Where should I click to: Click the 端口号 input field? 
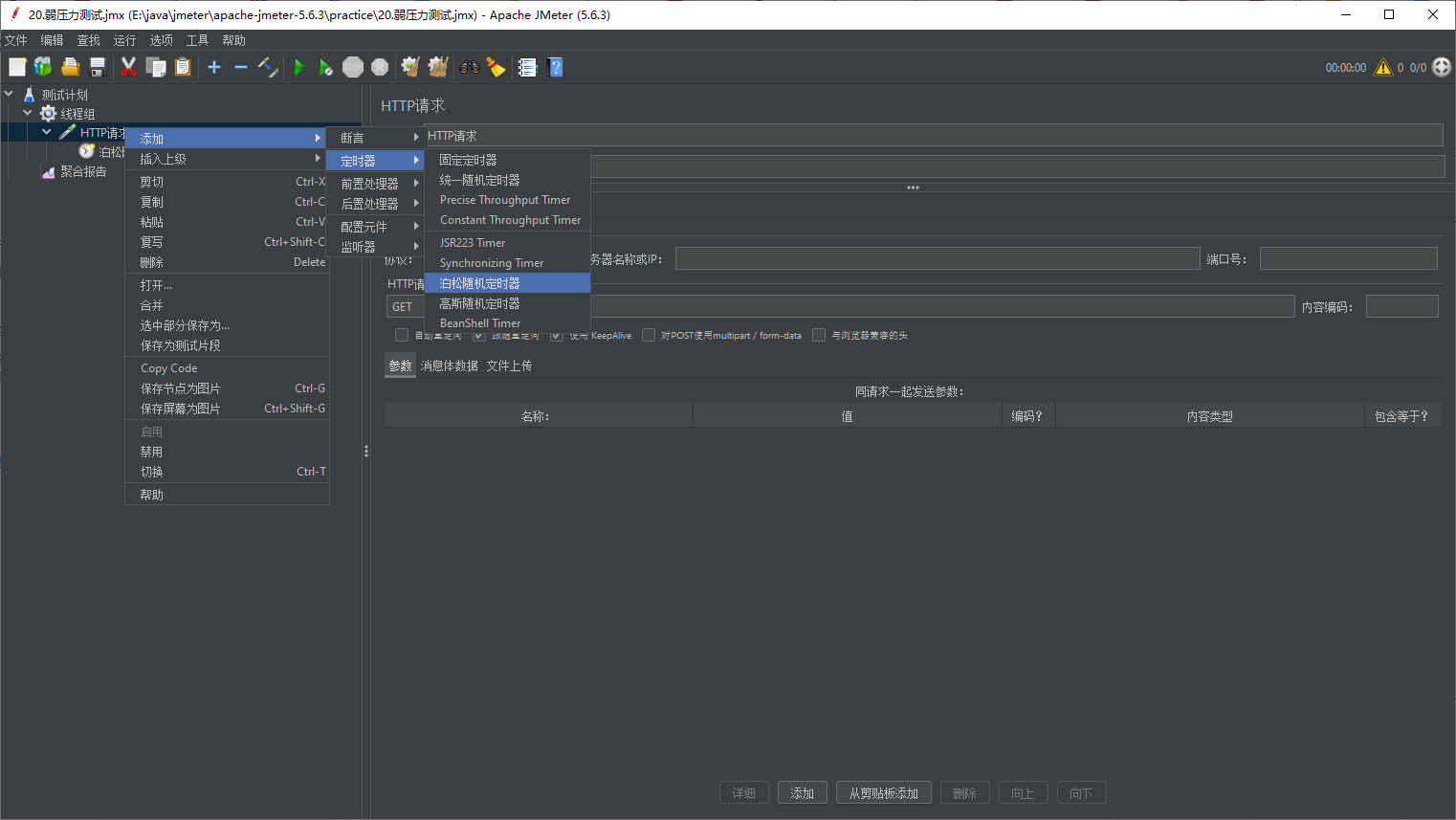pos(1349,258)
